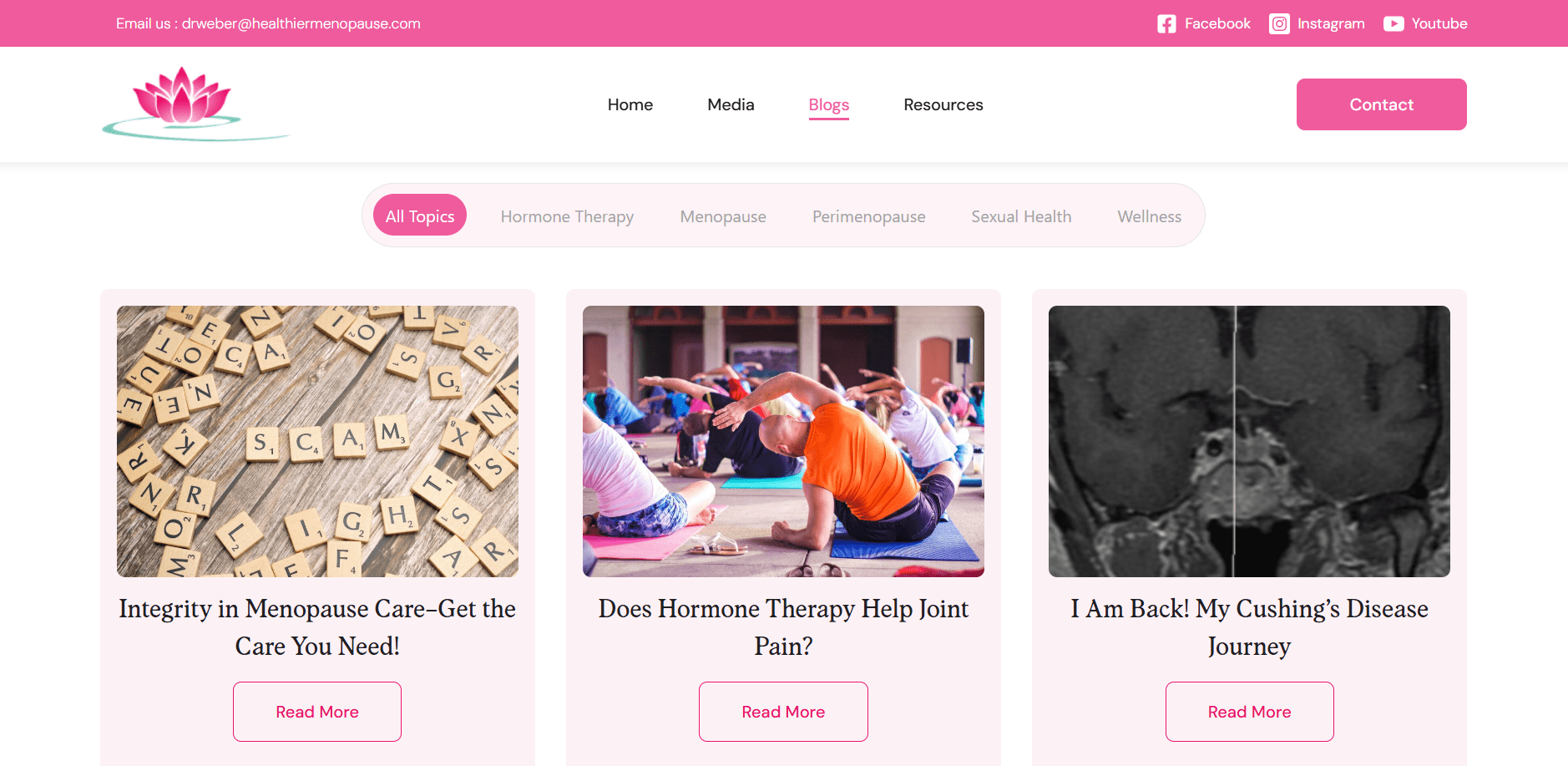Go to the Media page
Image resolution: width=1568 pixels, height=766 pixels.
731,104
